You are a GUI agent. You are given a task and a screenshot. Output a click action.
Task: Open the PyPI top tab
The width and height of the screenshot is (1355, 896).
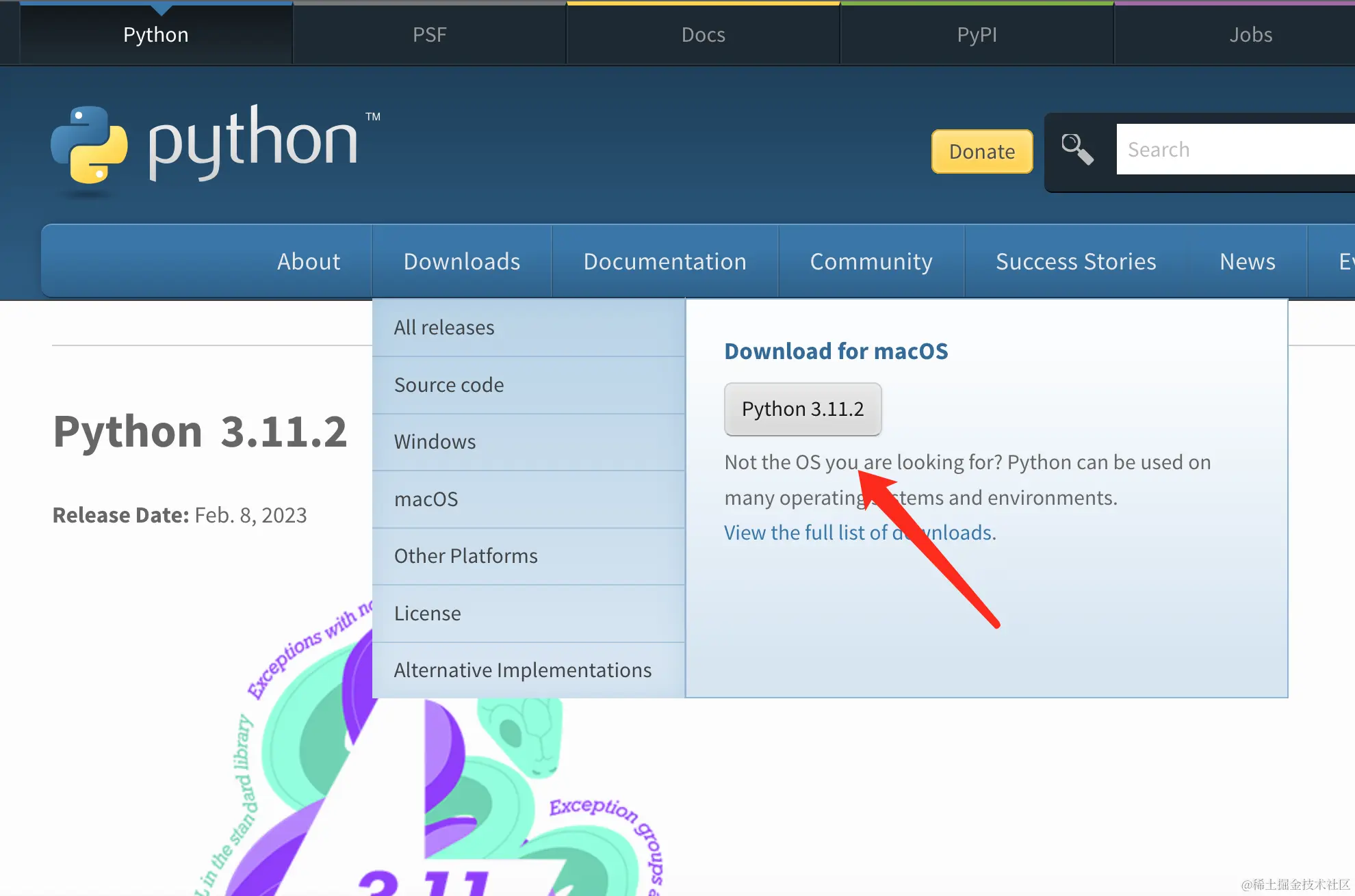coord(977,34)
